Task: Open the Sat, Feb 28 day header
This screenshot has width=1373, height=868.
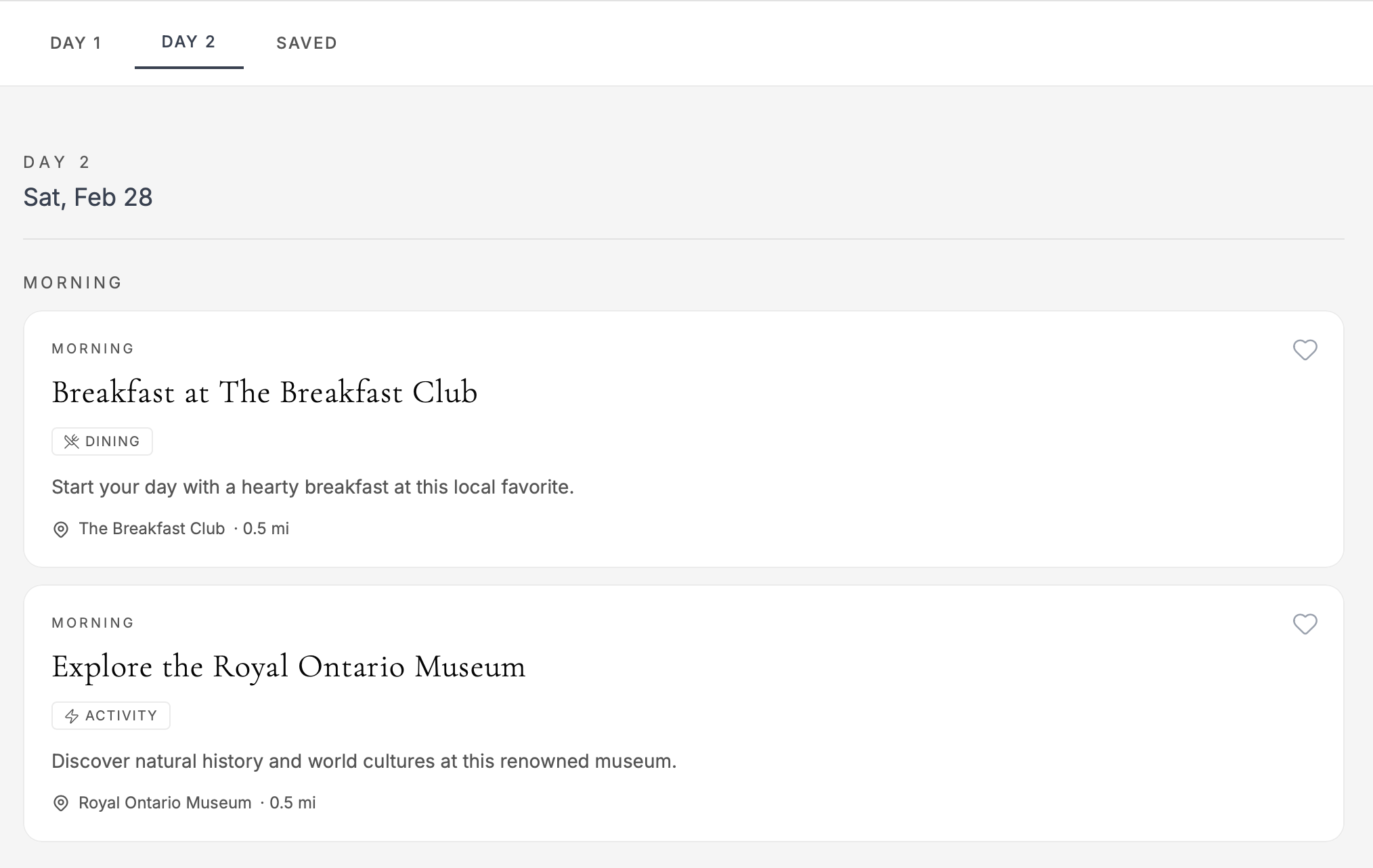Action: pos(88,196)
